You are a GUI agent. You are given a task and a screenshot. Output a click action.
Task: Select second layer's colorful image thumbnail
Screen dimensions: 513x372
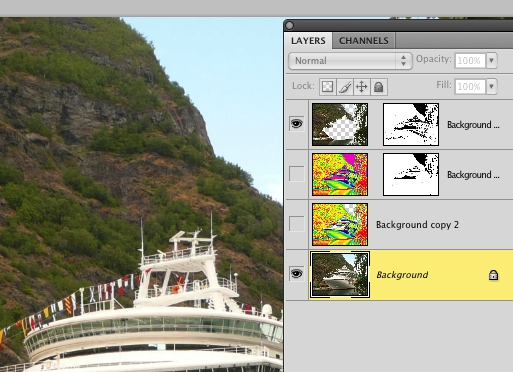(340, 174)
